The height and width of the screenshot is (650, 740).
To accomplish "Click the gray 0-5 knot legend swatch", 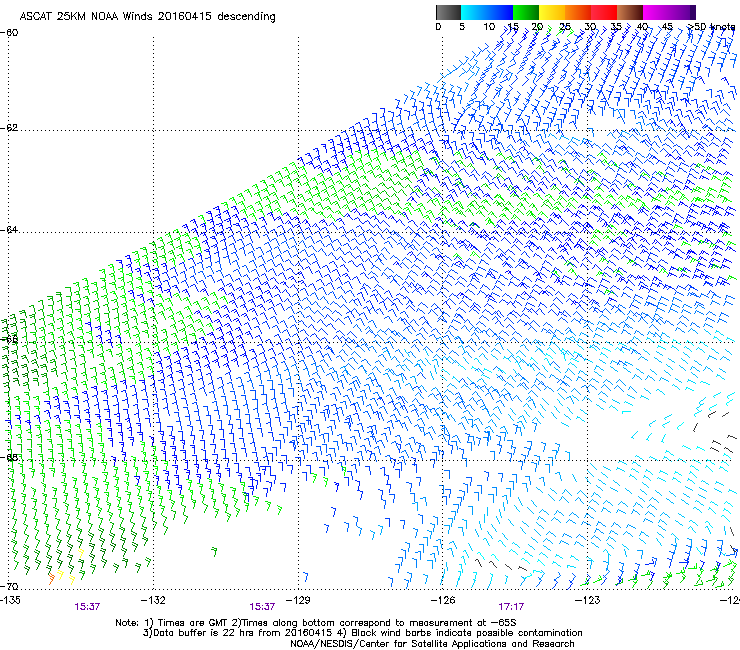I will [448, 12].
